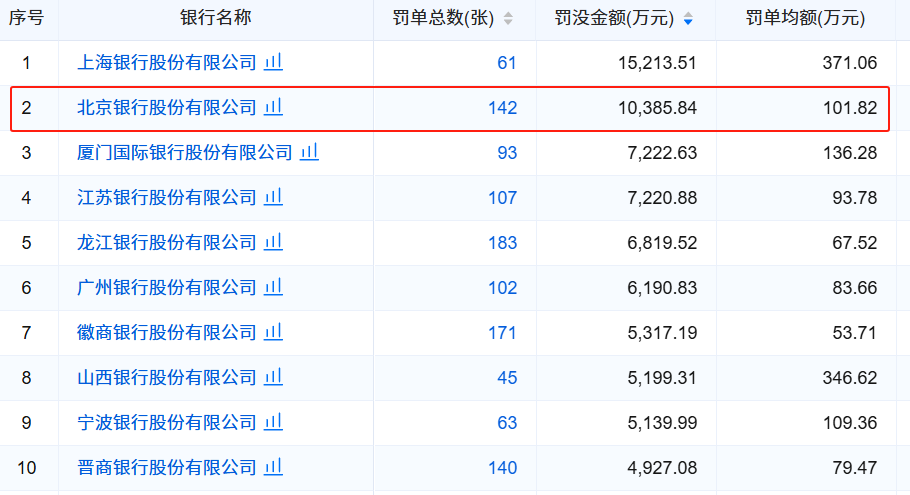The width and height of the screenshot is (910, 495).
Task: Click the 银行名称 column header
Action: (215, 18)
